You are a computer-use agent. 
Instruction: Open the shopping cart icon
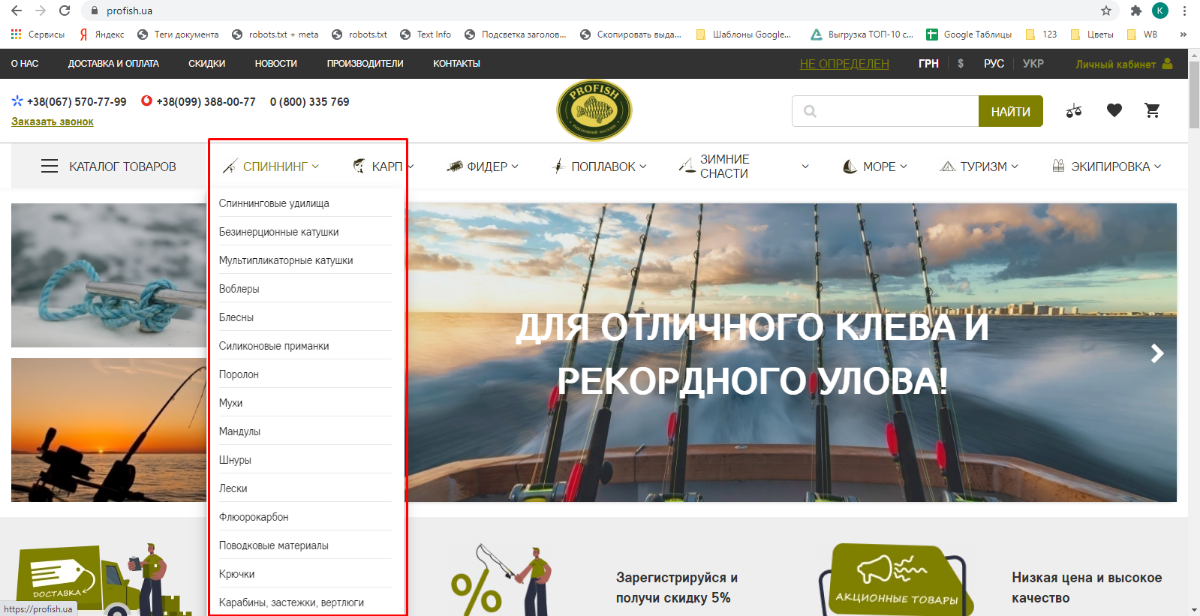point(1153,111)
